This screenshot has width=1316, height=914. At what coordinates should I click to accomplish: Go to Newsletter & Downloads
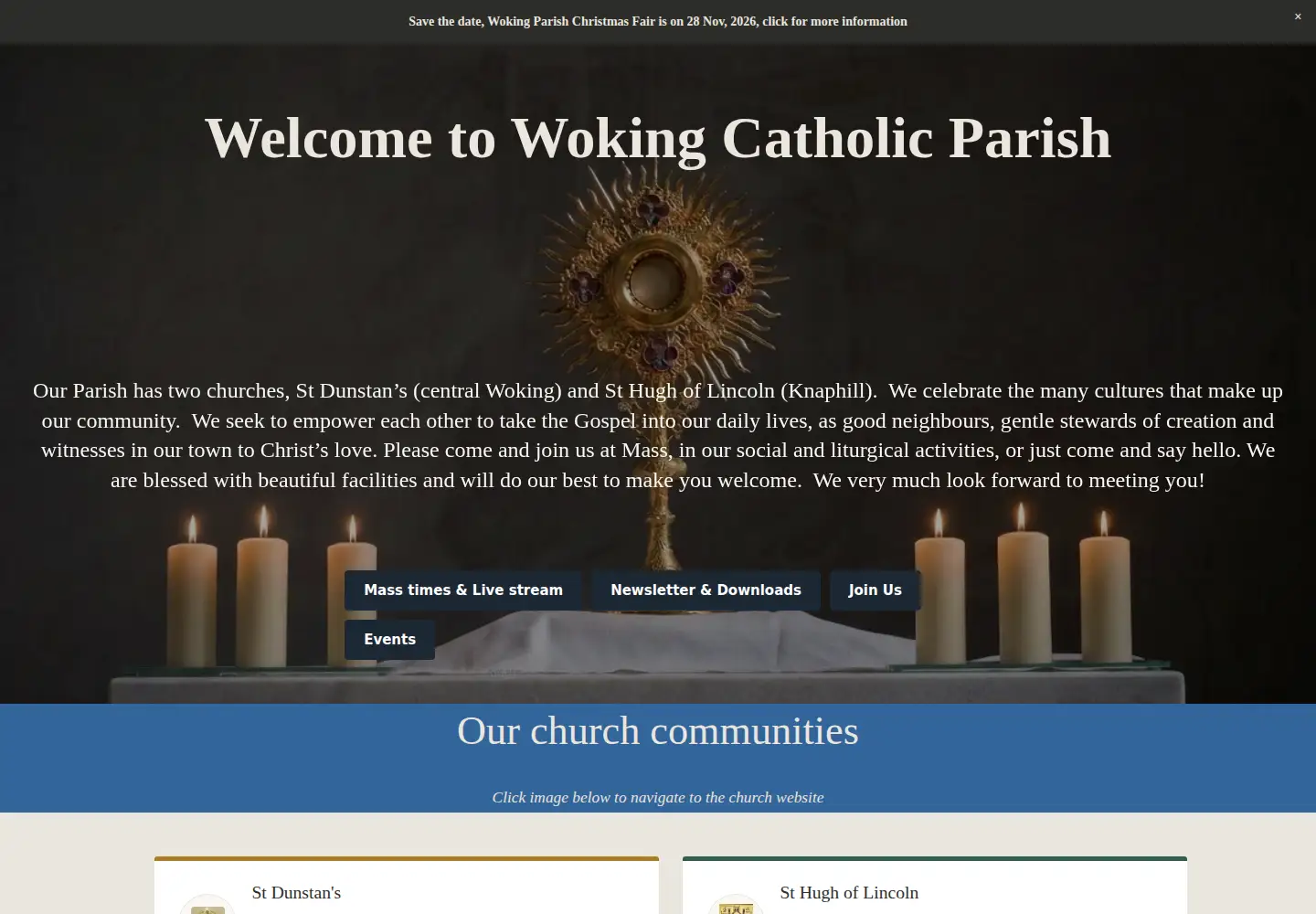tap(706, 590)
